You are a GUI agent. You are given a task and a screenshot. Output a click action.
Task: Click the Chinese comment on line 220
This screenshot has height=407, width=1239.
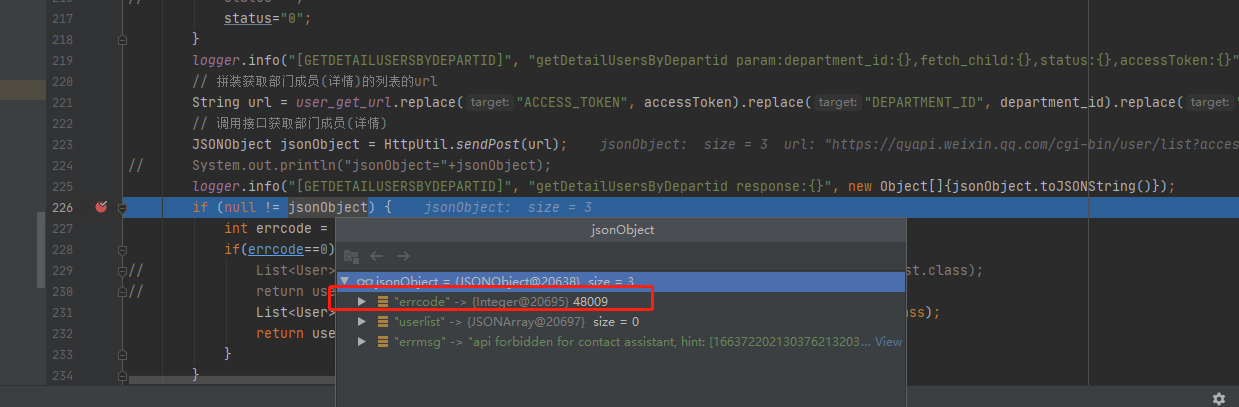coord(316,82)
